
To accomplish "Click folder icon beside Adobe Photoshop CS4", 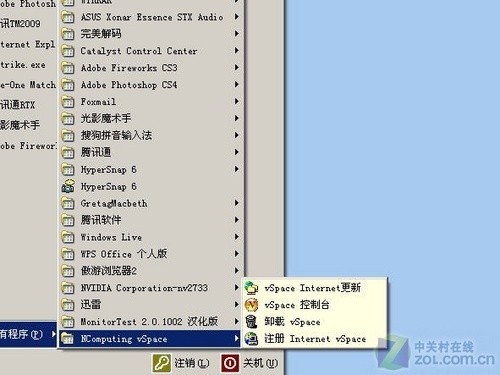I will [x=68, y=85].
